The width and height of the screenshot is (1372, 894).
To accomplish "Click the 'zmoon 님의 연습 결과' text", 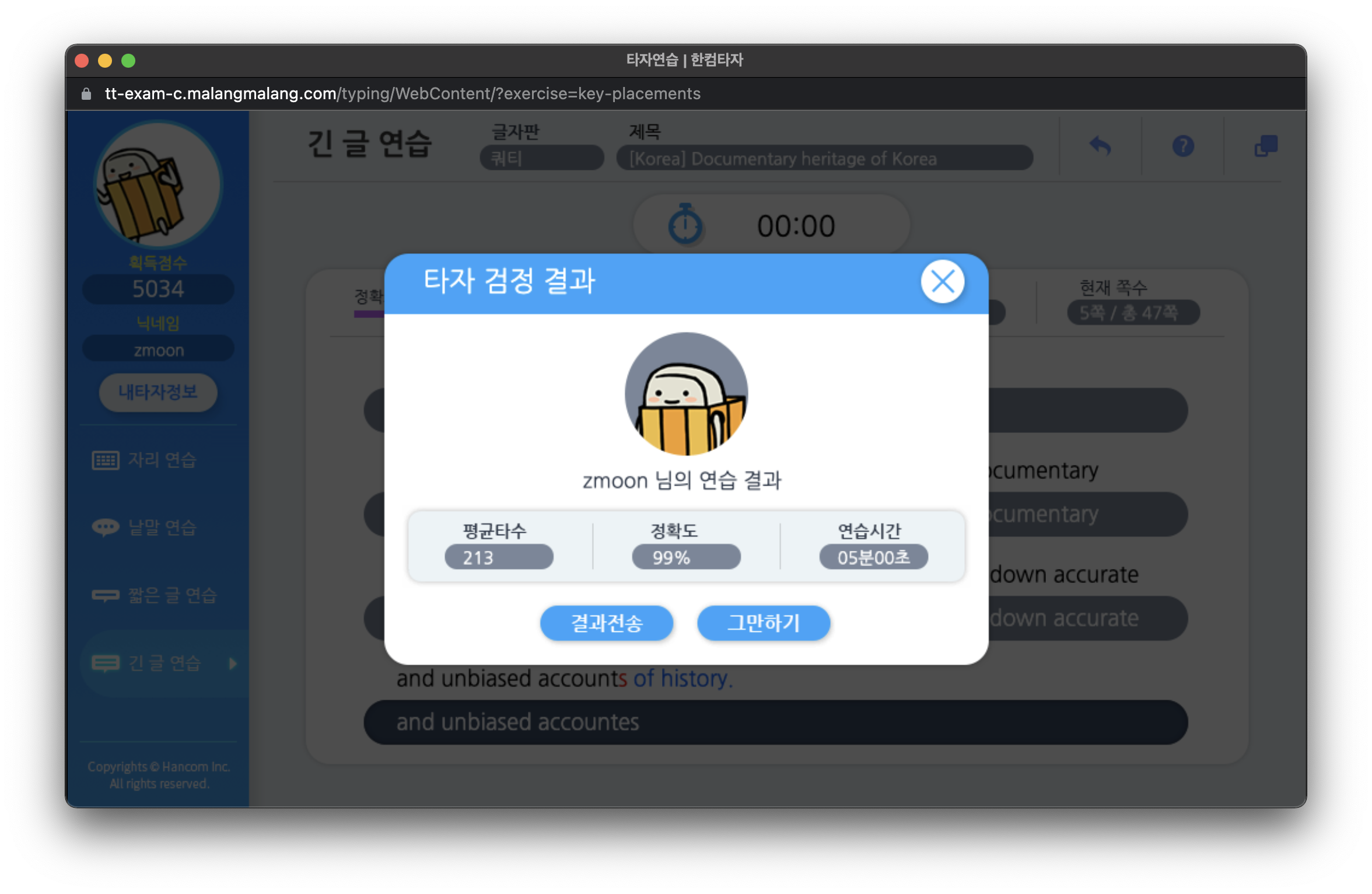I will 682,481.
